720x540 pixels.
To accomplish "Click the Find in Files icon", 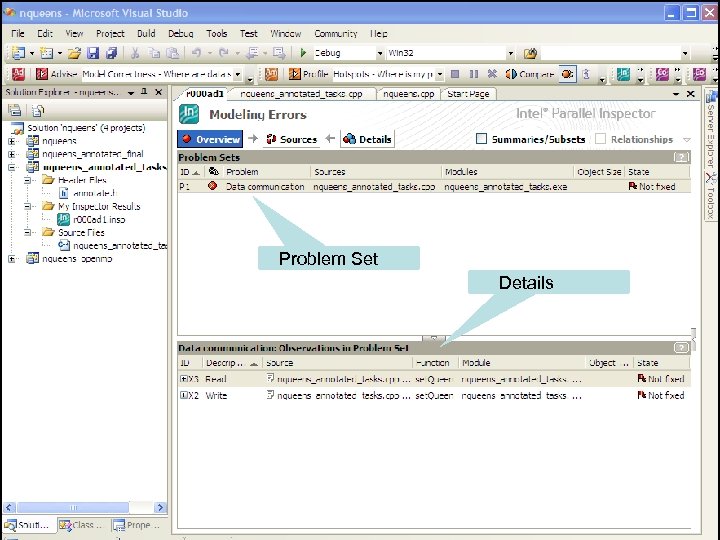I will pyautogui.click(x=530, y=54).
